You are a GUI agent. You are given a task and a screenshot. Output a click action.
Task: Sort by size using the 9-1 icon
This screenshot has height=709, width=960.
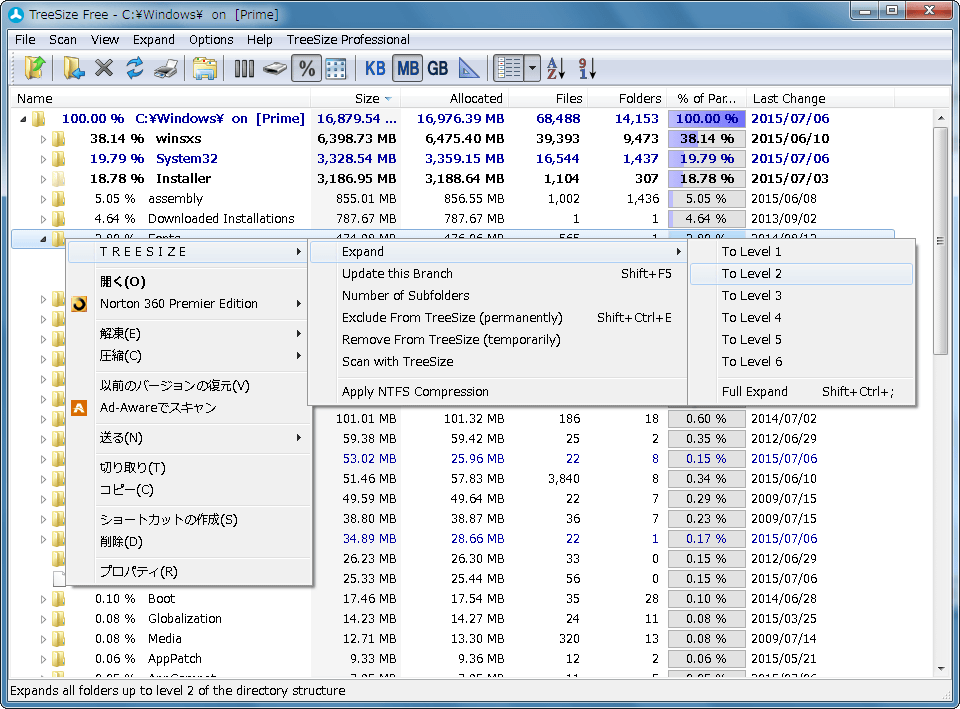(587, 68)
